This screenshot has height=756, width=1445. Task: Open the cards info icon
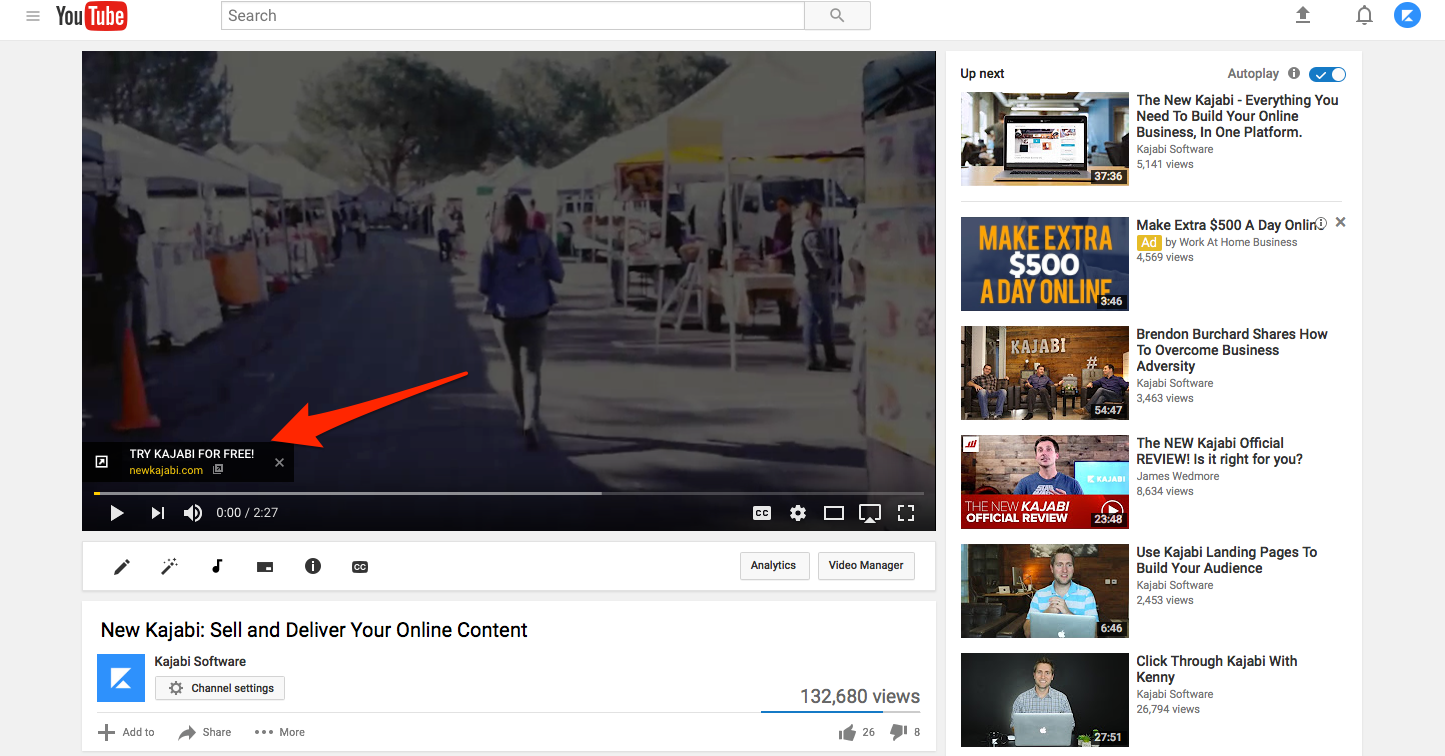point(313,566)
